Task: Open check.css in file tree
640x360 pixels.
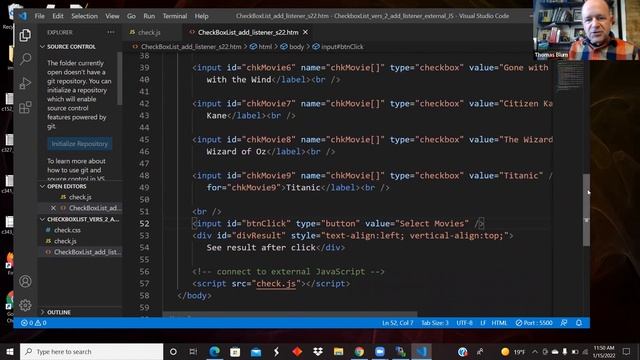Action: point(67,230)
